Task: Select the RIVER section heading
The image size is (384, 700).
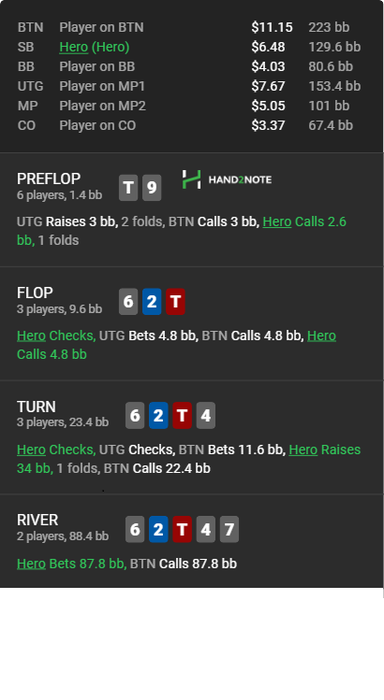Action: pos(38,520)
